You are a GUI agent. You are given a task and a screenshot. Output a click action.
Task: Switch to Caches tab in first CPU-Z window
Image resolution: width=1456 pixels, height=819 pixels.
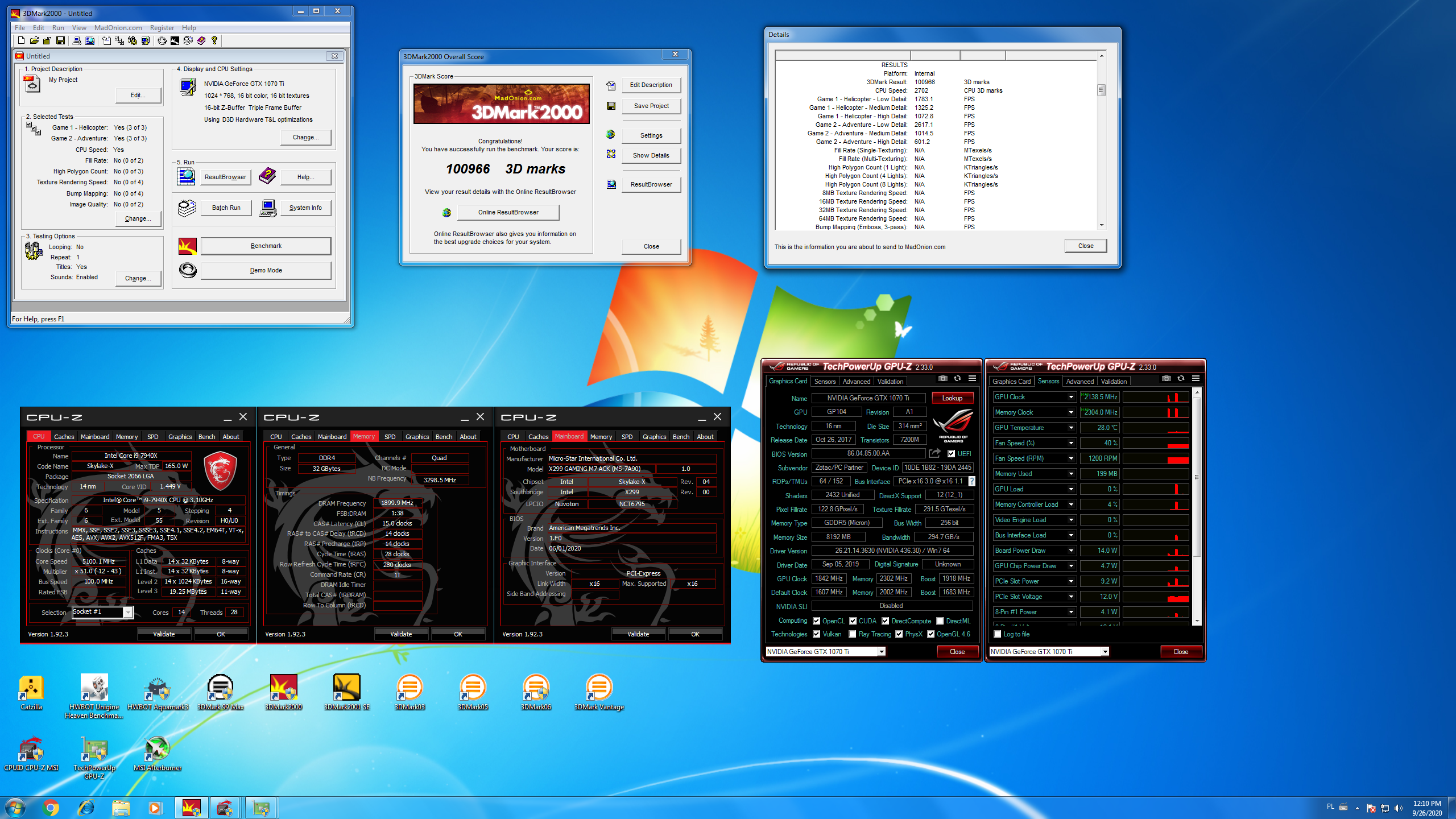point(64,436)
